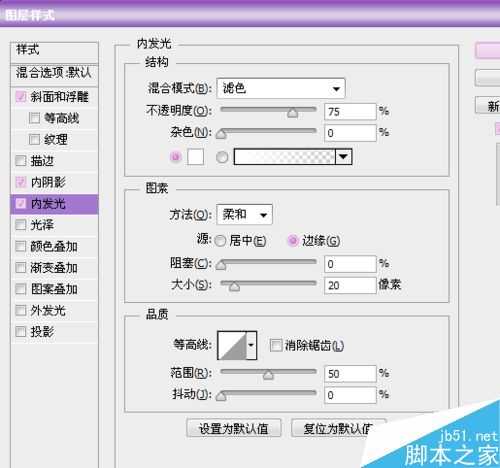Click the 不透明度 slider handle
The height and width of the screenshot is (468, 500).
(292, 113)
